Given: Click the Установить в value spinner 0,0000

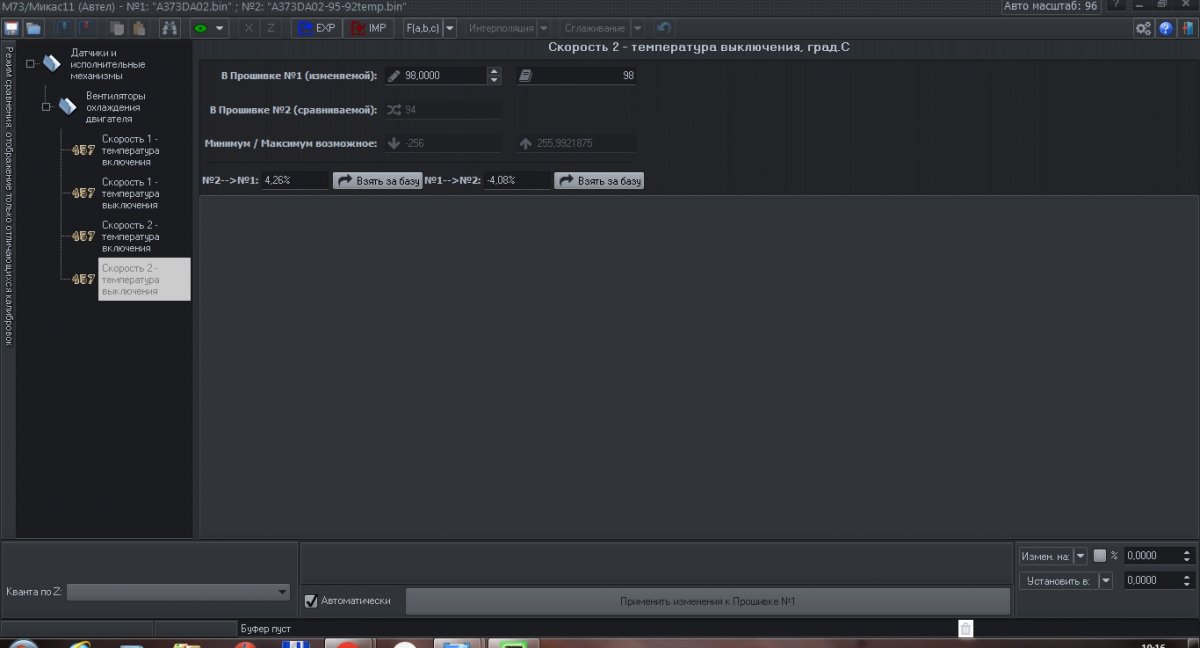Looking at the screenshot, I should pos(1159,580).
